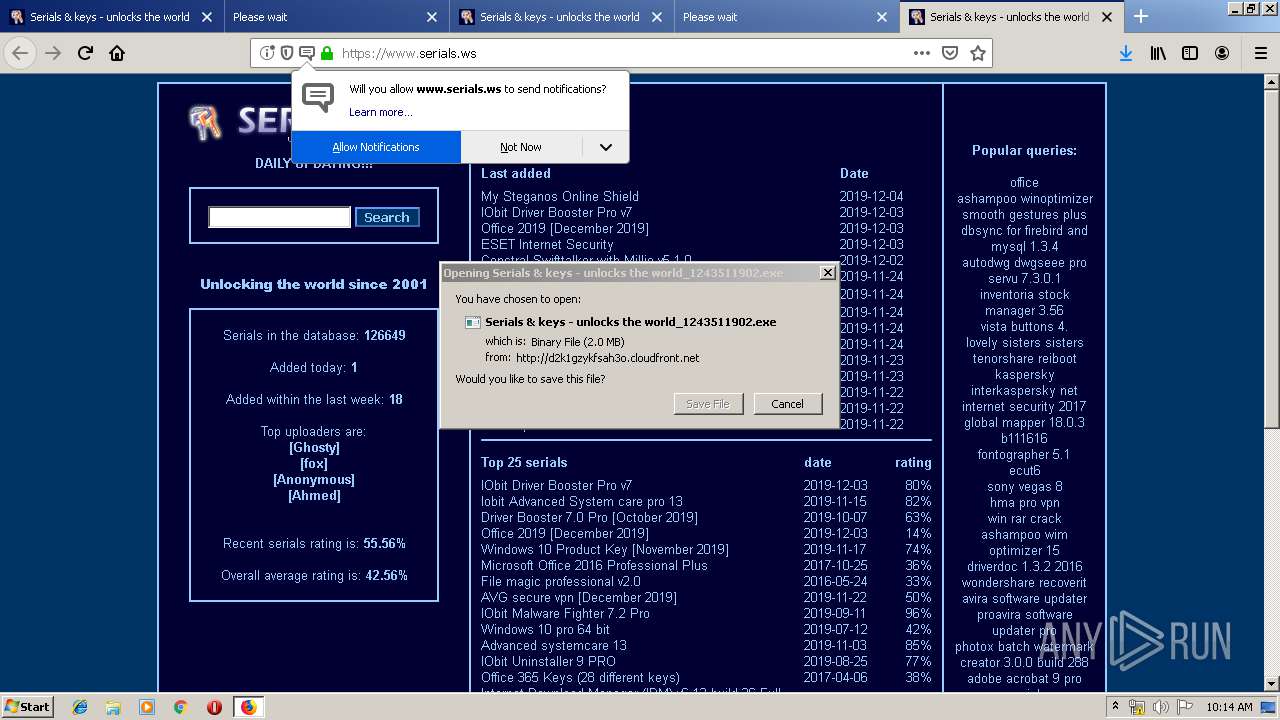Launch Chrome from the taskbar
Image resolution: width=1280 pixels, height=720 pixels.
[x=180, y=706]
